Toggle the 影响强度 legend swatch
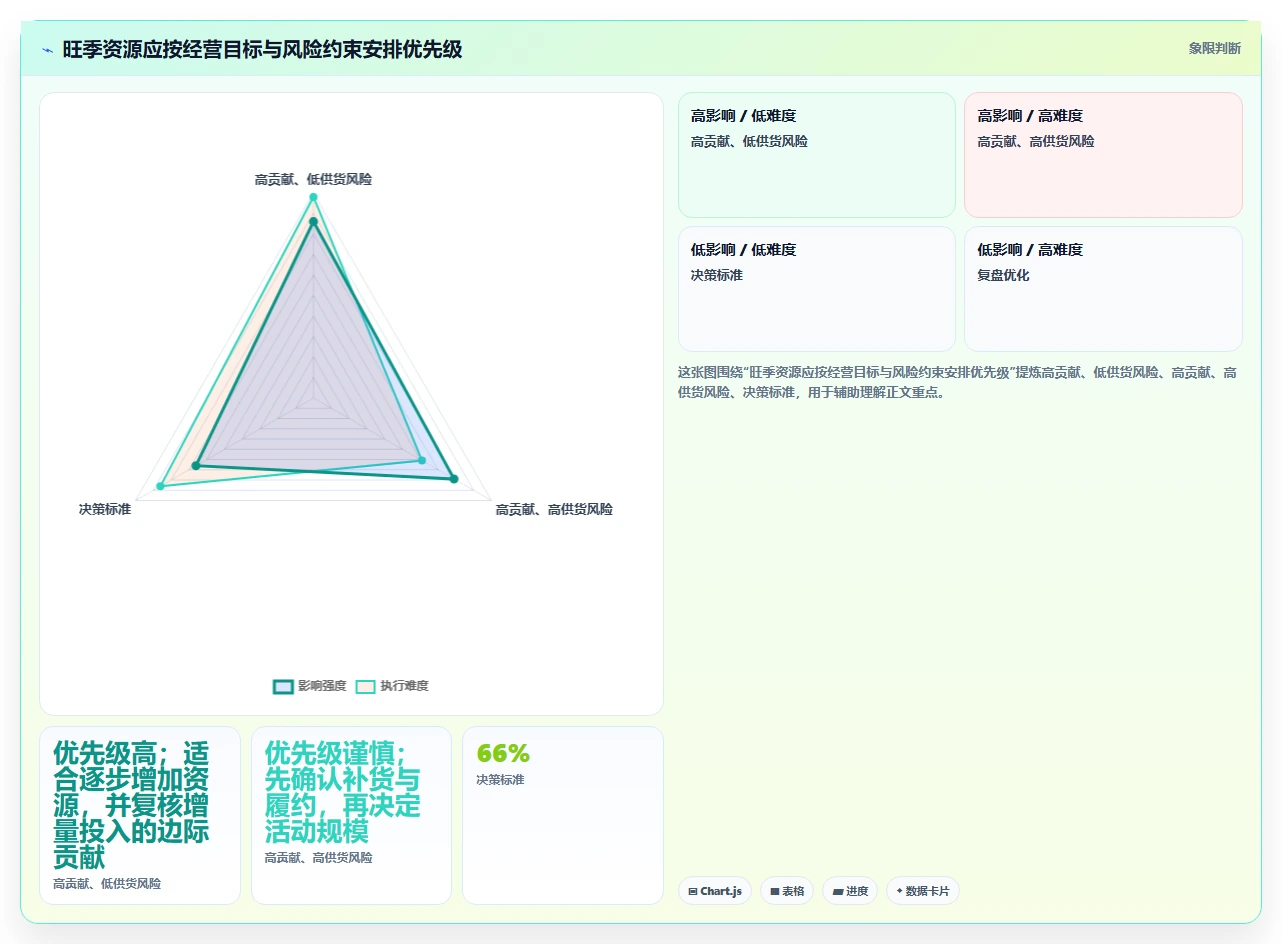 pos(283,686)
